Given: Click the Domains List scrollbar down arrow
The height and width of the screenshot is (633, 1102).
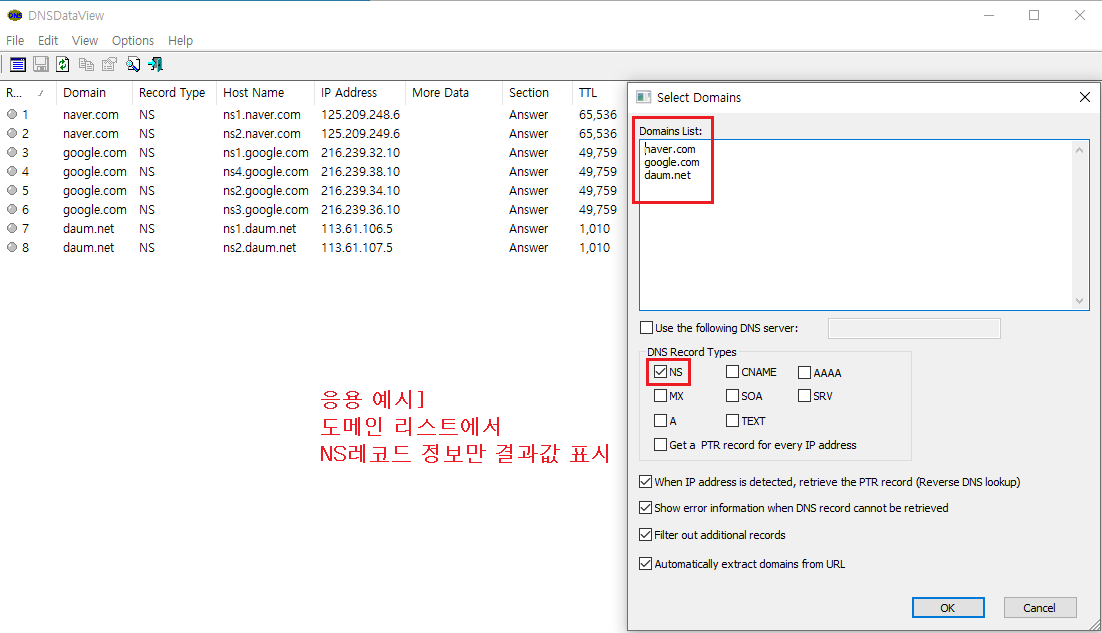Looking at the screenshot, I should [x=1080, y=301].
